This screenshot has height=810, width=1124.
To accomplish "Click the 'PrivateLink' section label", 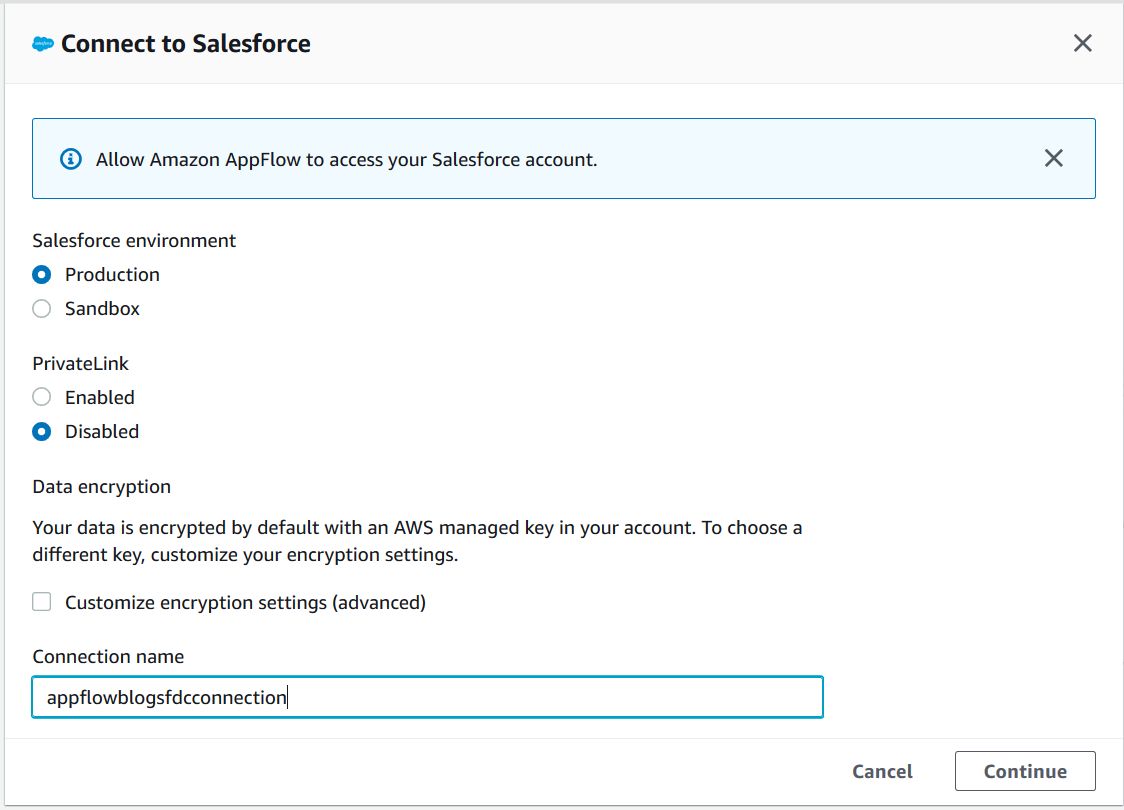I will [81, 364].
